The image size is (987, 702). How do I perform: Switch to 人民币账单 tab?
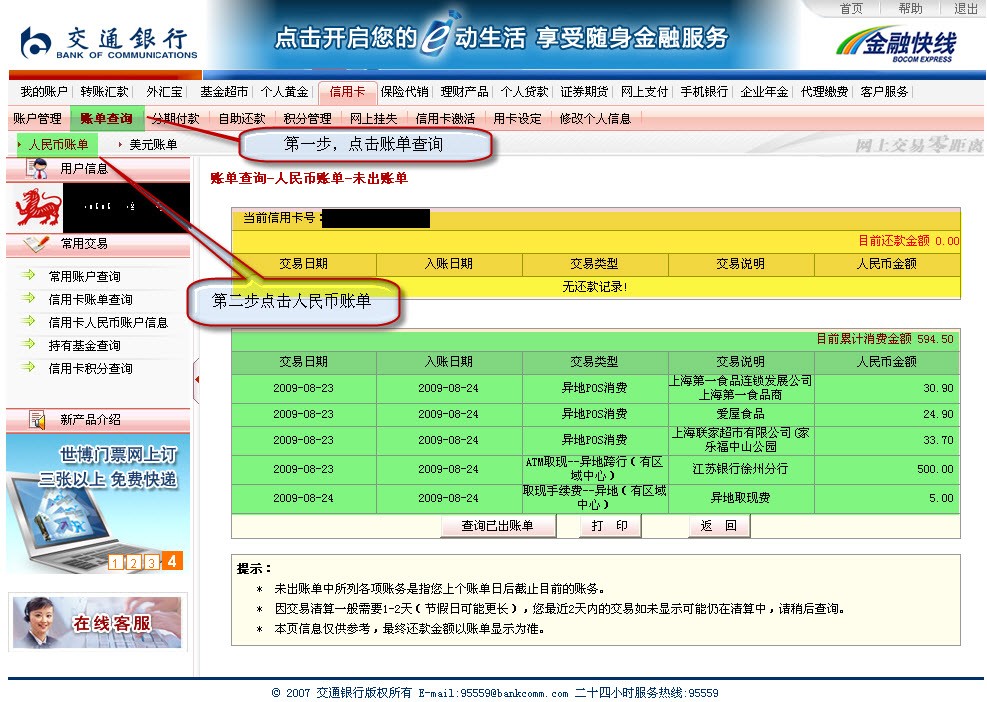tap(58, 145)
